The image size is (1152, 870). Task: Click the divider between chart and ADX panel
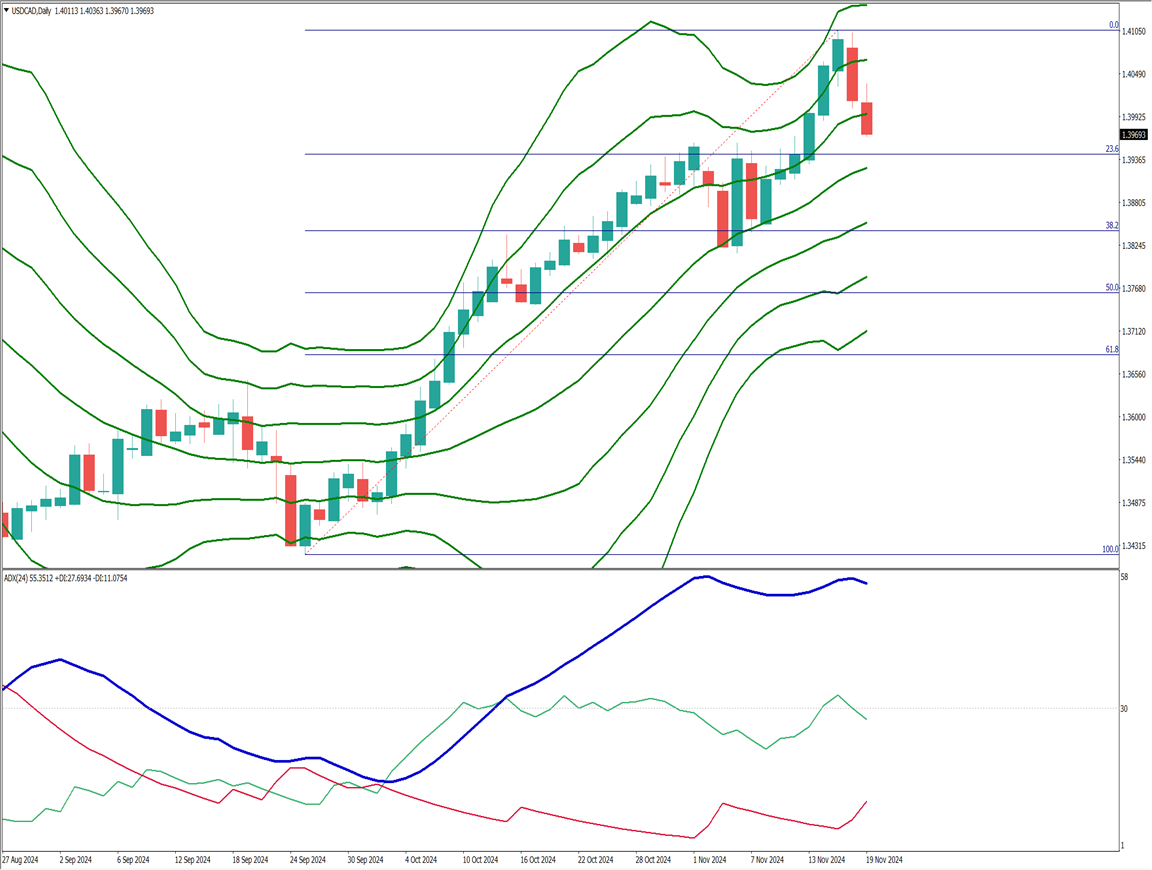click(560, 570)
